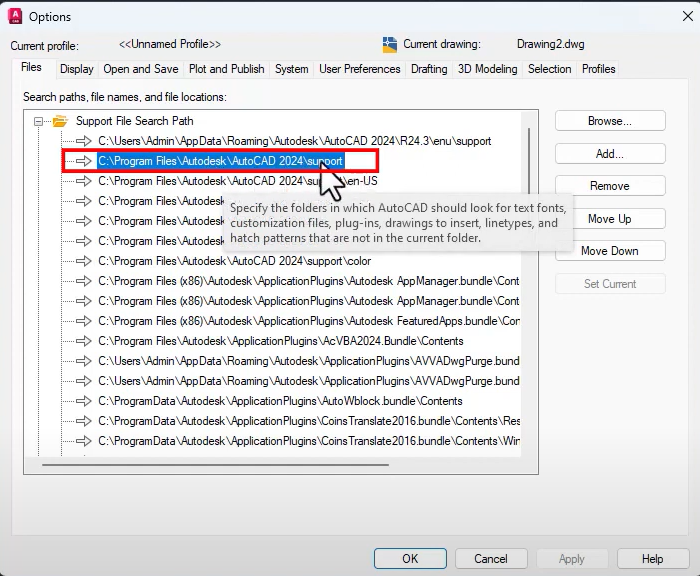Select the path ending in en-US
The height and width of the screenshot is (576, 700).
coord(238,181)
